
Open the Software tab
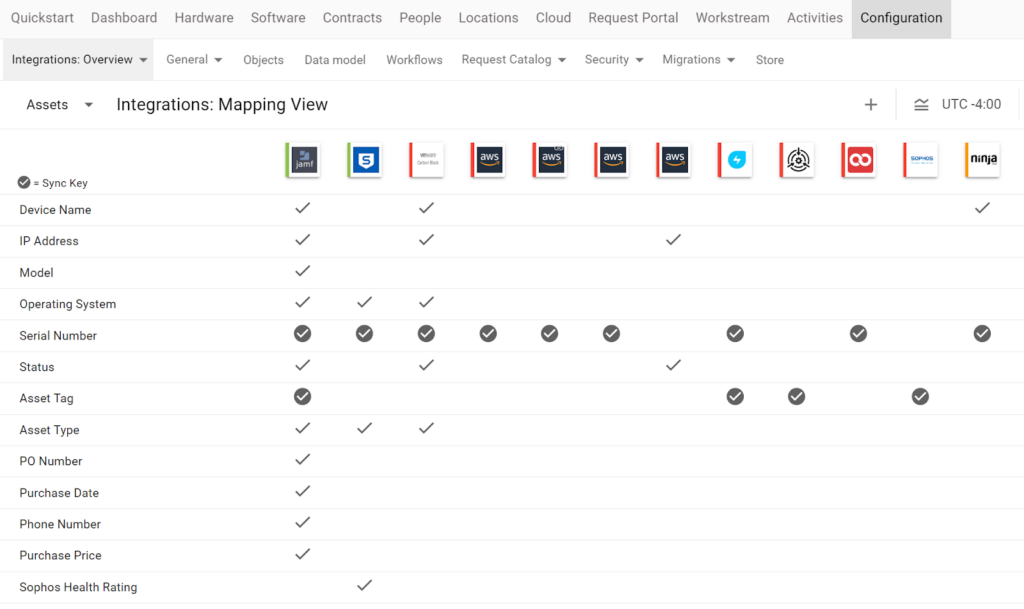coord(278,18)
